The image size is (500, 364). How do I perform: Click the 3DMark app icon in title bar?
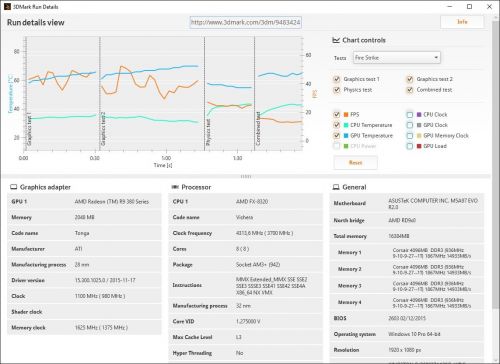[x=7, y=6]
